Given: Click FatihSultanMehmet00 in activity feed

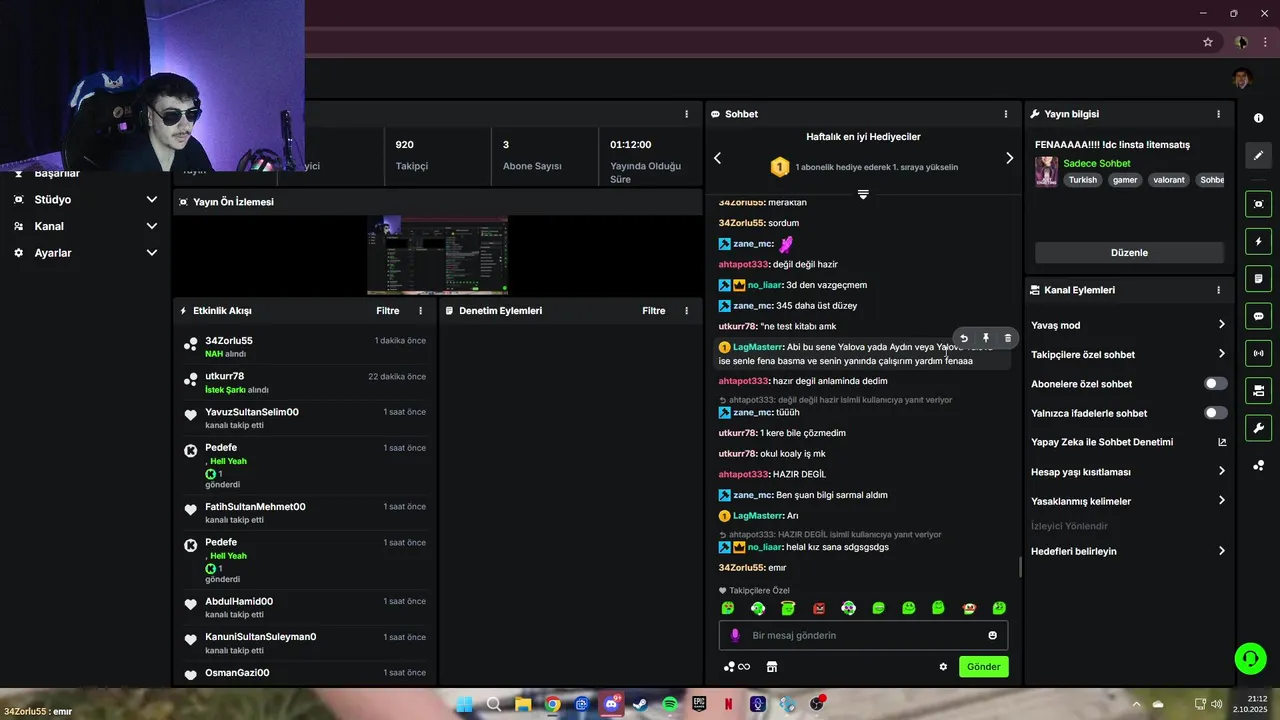Looking at the screenshot, I should click(255, 507).
